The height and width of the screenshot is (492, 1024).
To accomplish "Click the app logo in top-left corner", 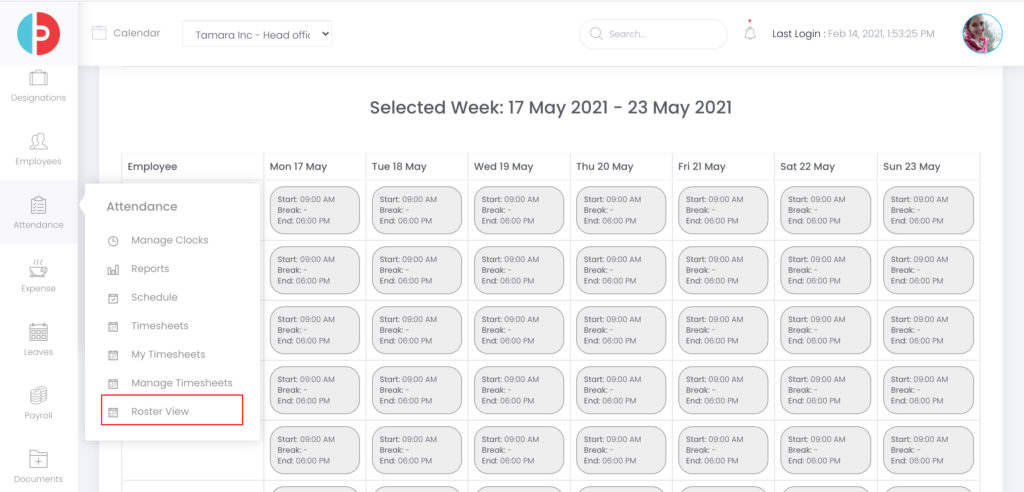I will [39, 33].
